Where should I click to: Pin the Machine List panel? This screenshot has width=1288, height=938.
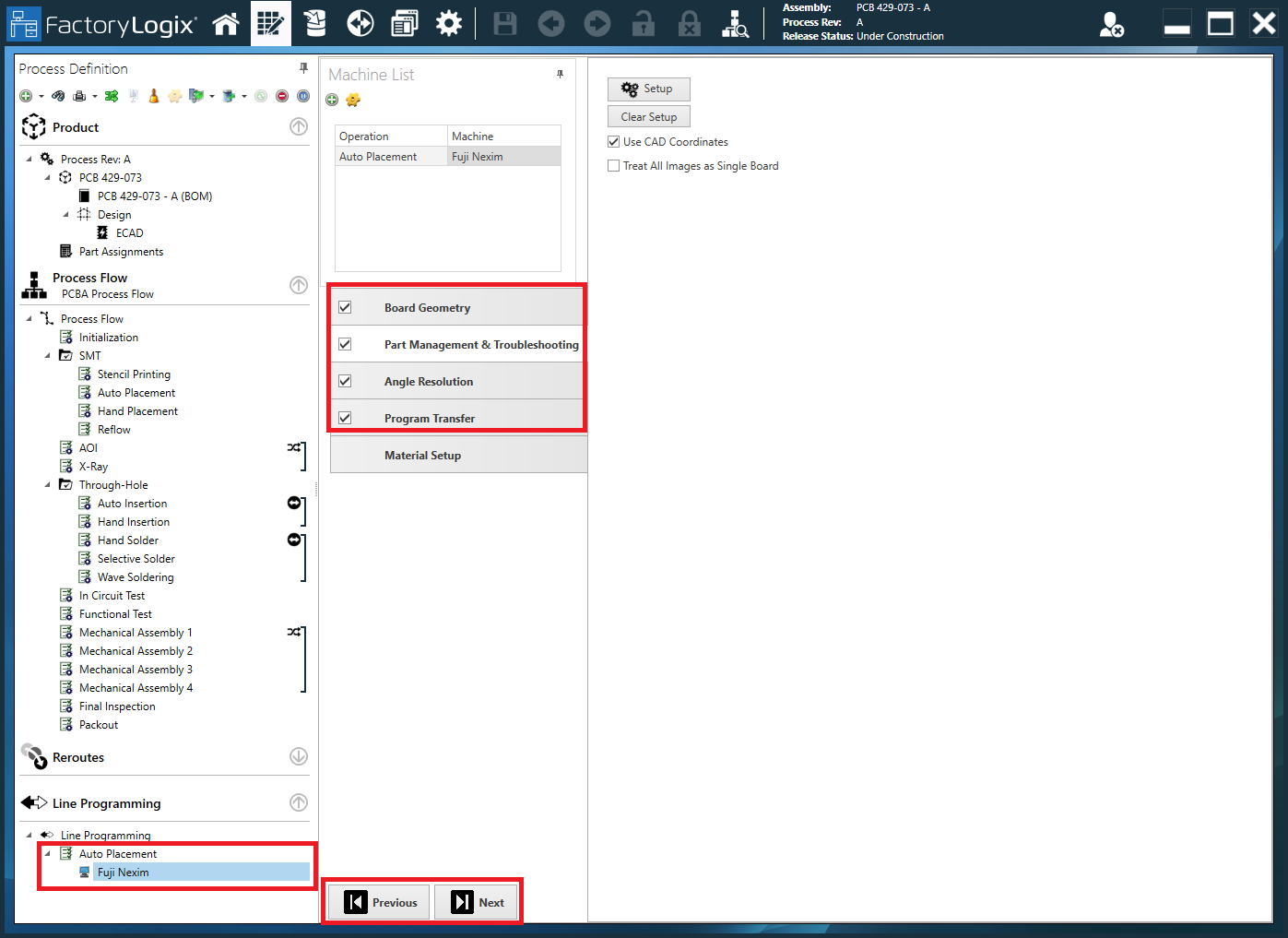pyautogui.click(x=560, y=75)
